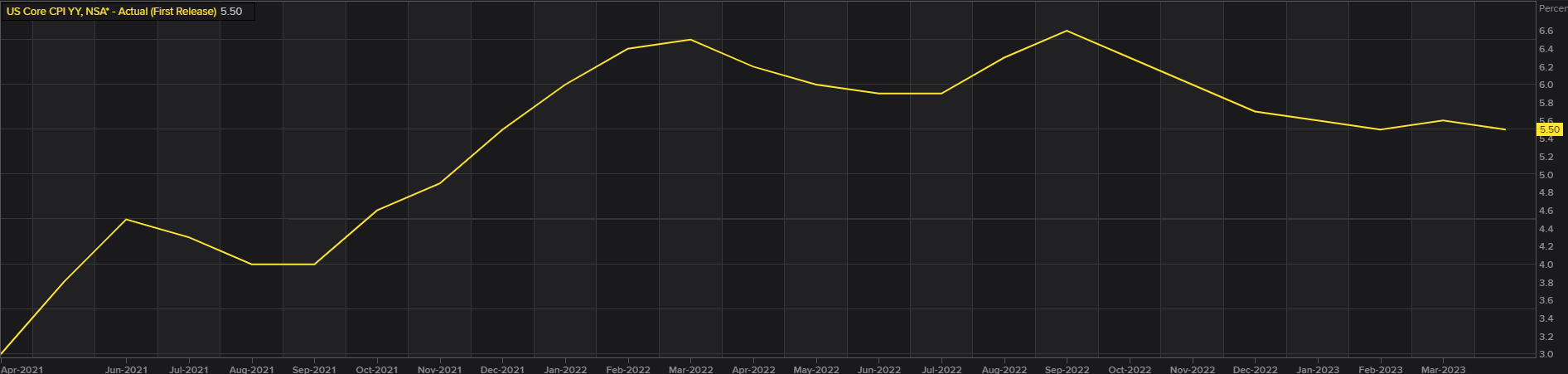Click the Jun-2022 date label
Screen dimensions: 1568x374
click(879, 370)
